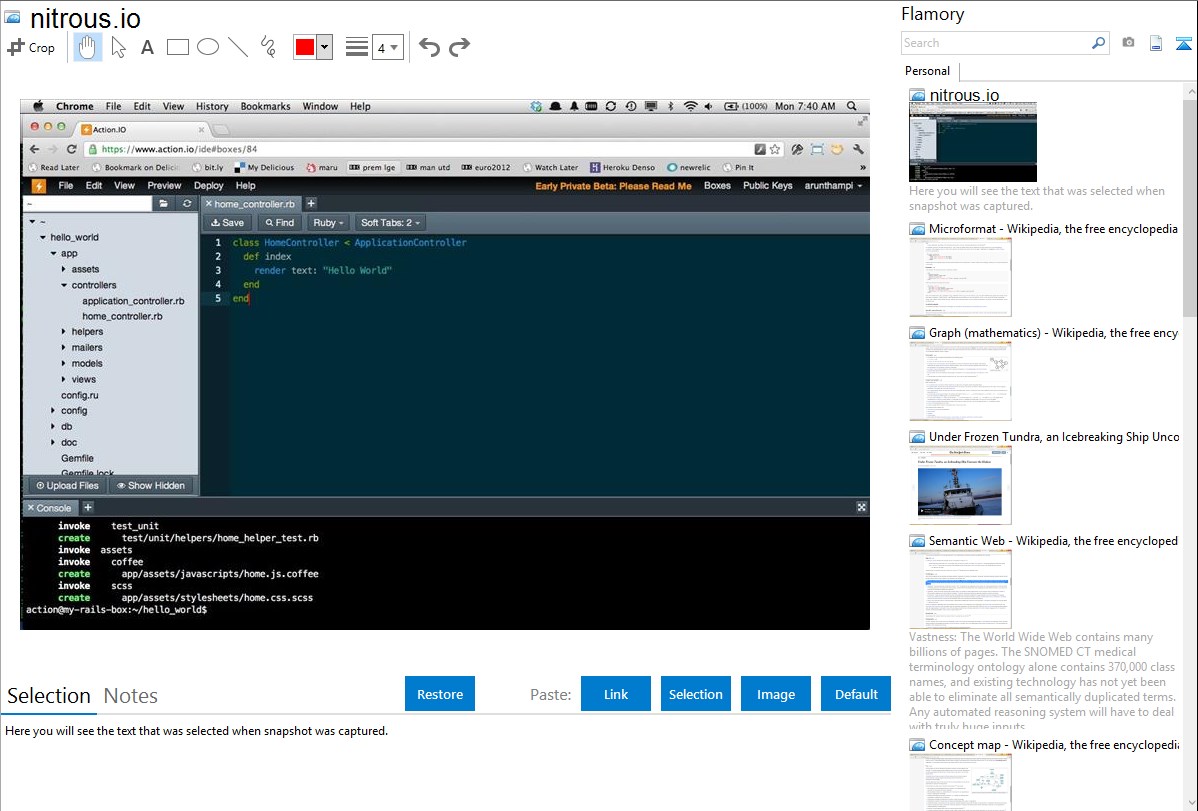The image size is (1198, 811).
Task: Choose the arrow pointer tool
Action: pos(118,47)
